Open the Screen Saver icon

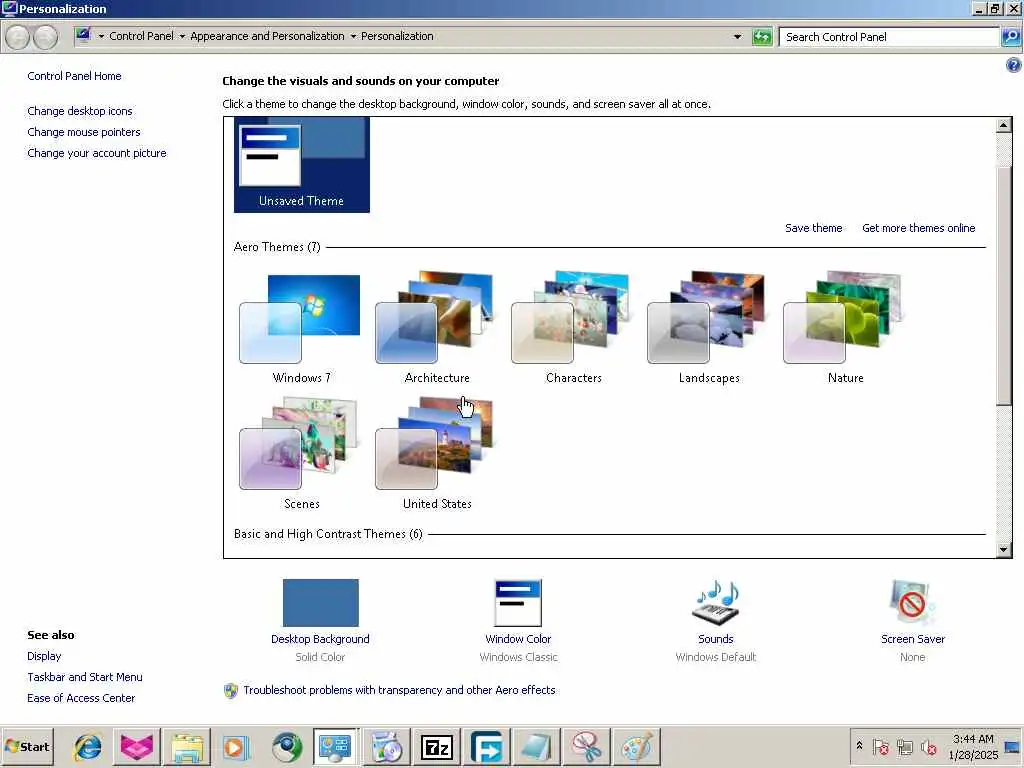click(912, 603)
